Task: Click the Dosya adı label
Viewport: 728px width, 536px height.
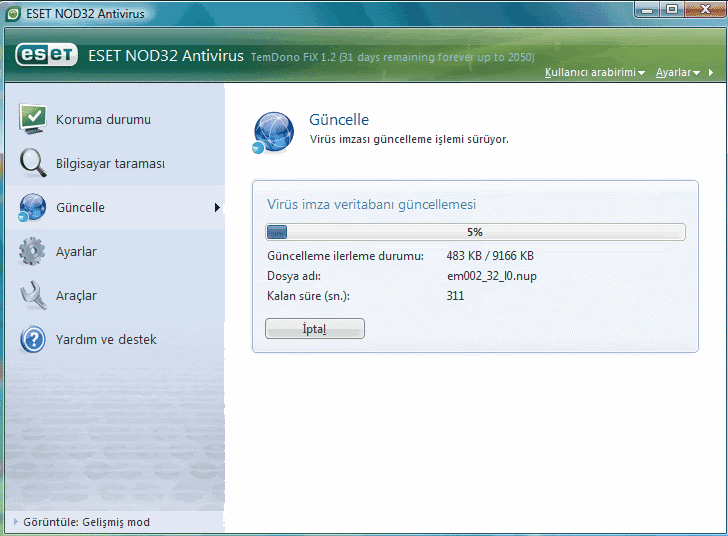Action: (x=294, y=276)
